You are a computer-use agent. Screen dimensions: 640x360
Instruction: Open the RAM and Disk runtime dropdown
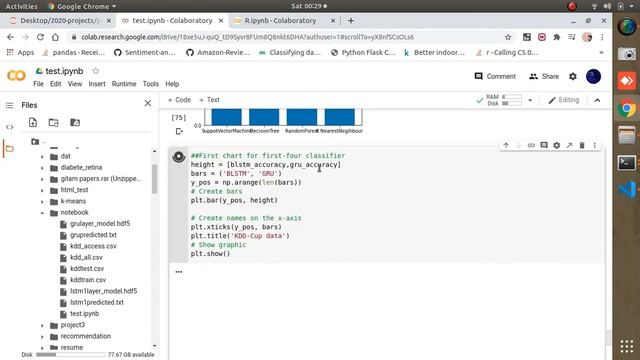pos(530,100)
